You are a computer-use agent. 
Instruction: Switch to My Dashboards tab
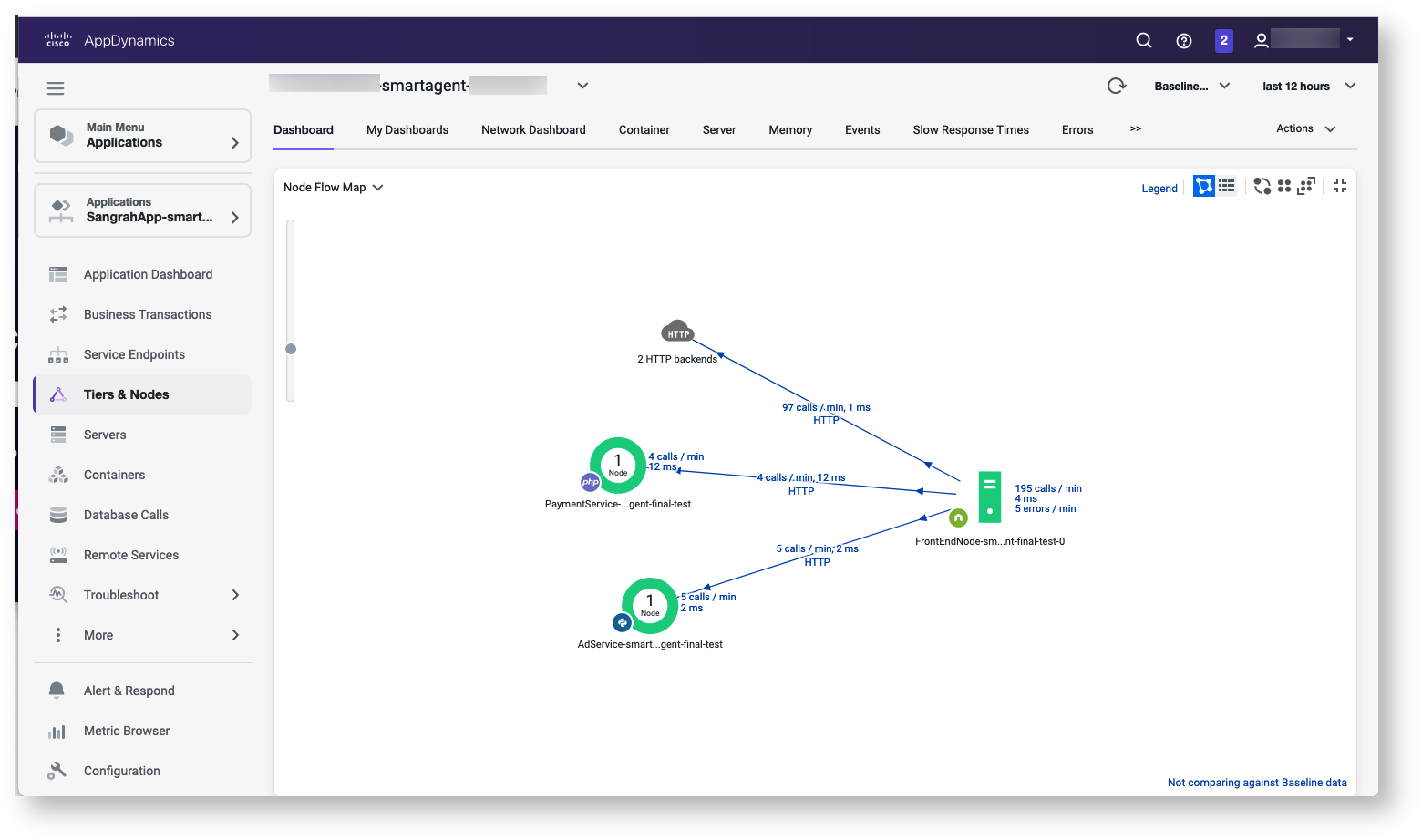point(407,129)
